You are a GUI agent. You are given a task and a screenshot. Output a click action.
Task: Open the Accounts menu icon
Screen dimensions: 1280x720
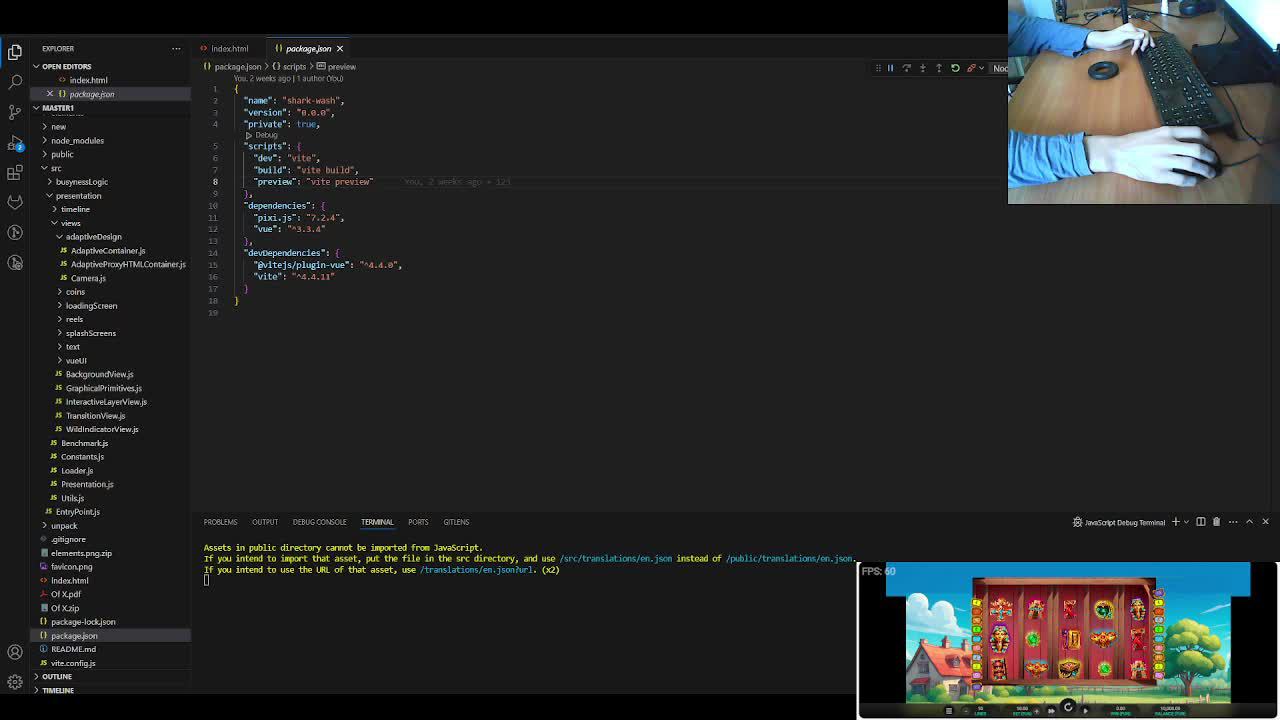click(x=15, y=653)
